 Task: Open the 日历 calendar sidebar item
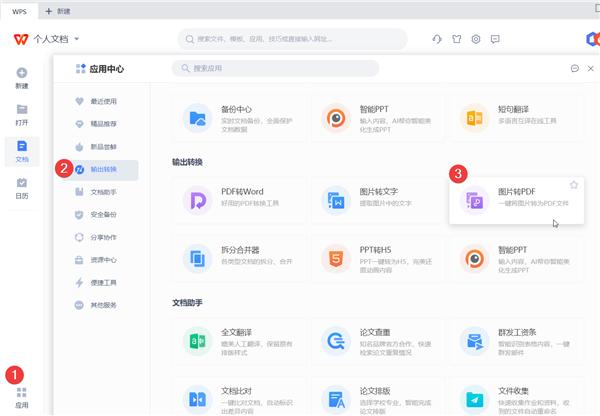point(22,187)
